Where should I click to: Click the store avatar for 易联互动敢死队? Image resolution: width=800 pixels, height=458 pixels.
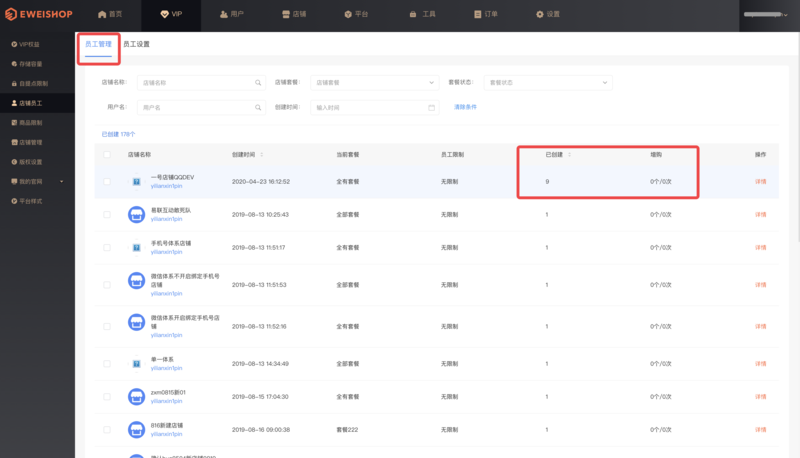(137, 213)
